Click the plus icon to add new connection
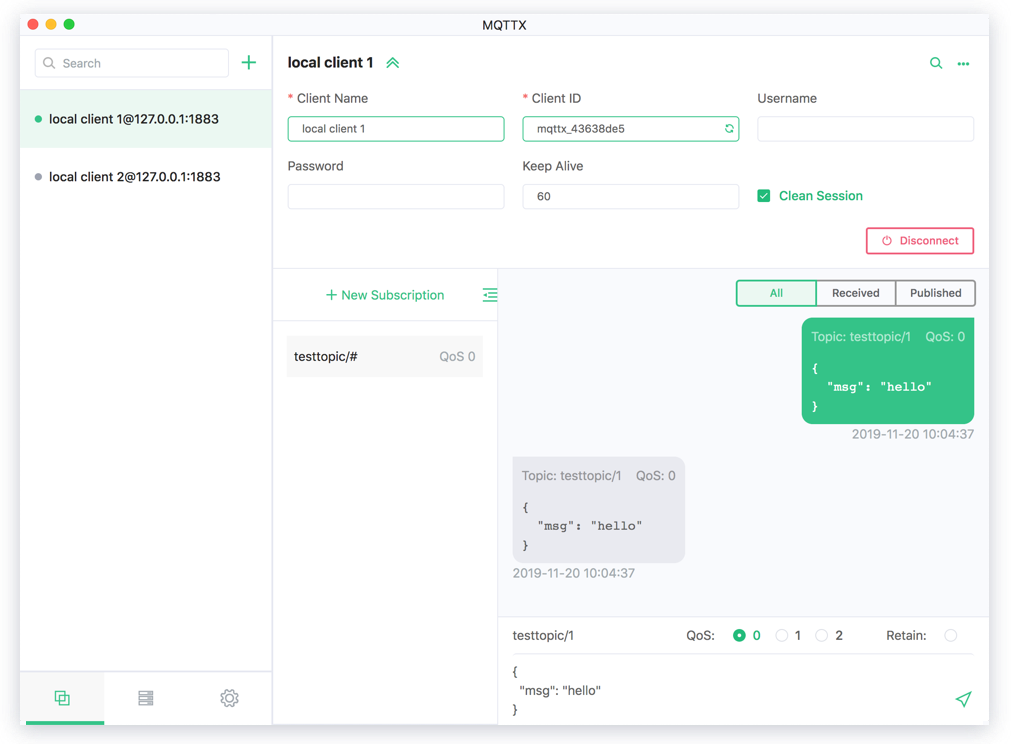The image size is (1011, 744). pos(248,63)
